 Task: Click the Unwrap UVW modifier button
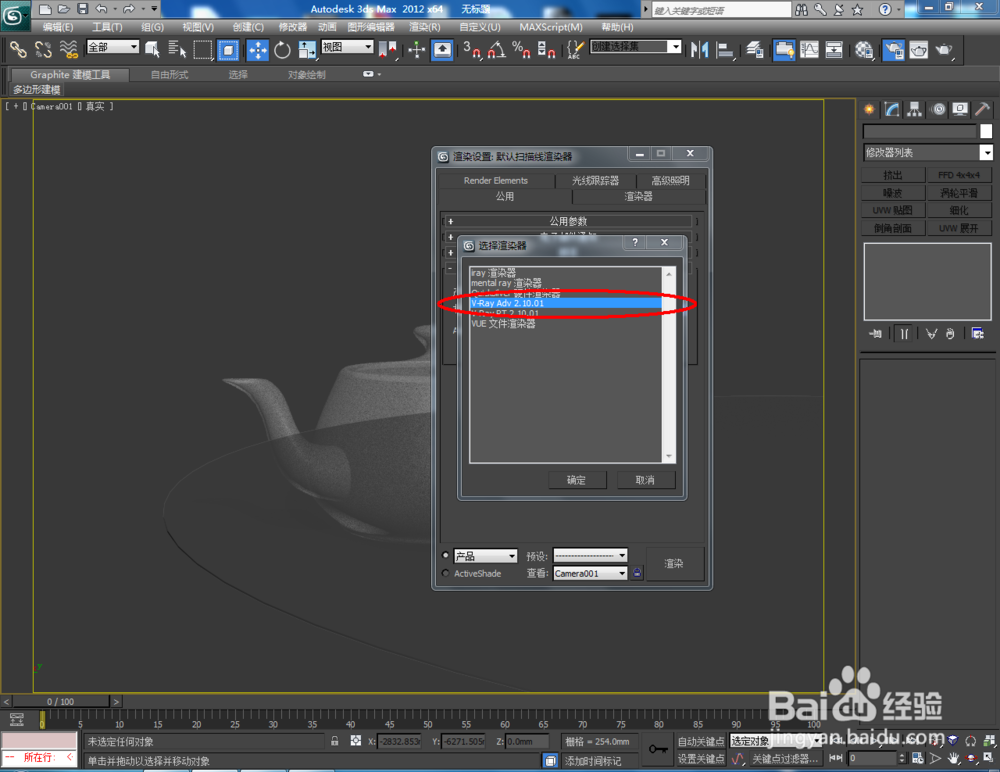959,228
